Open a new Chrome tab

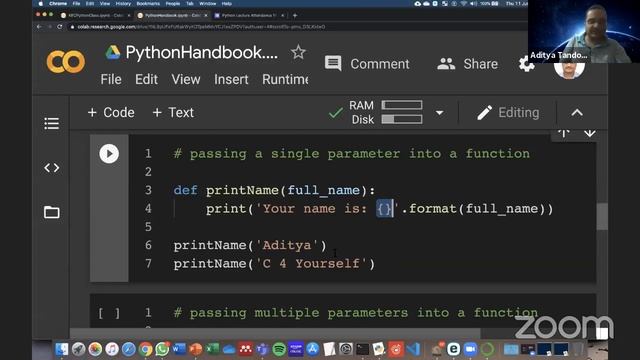point(295,16)
